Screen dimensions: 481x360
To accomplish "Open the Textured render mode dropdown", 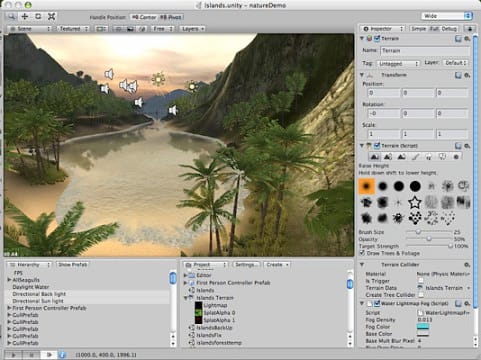I will tap(73, 29).
